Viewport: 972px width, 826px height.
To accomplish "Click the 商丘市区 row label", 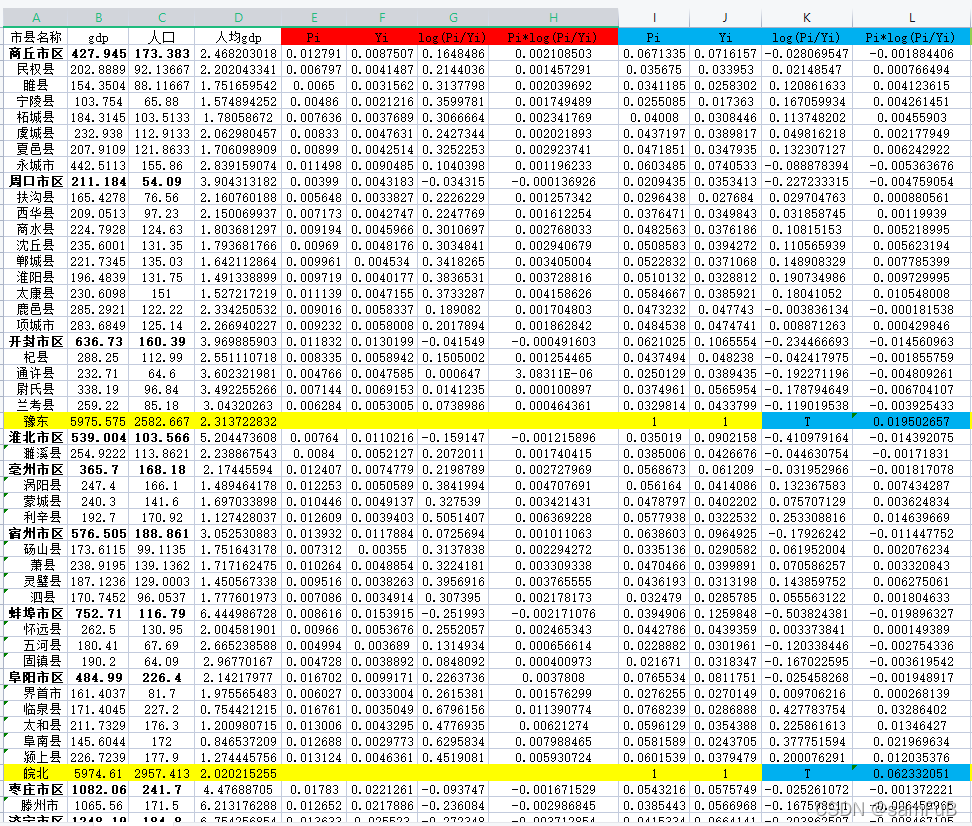I will point(36,53).
